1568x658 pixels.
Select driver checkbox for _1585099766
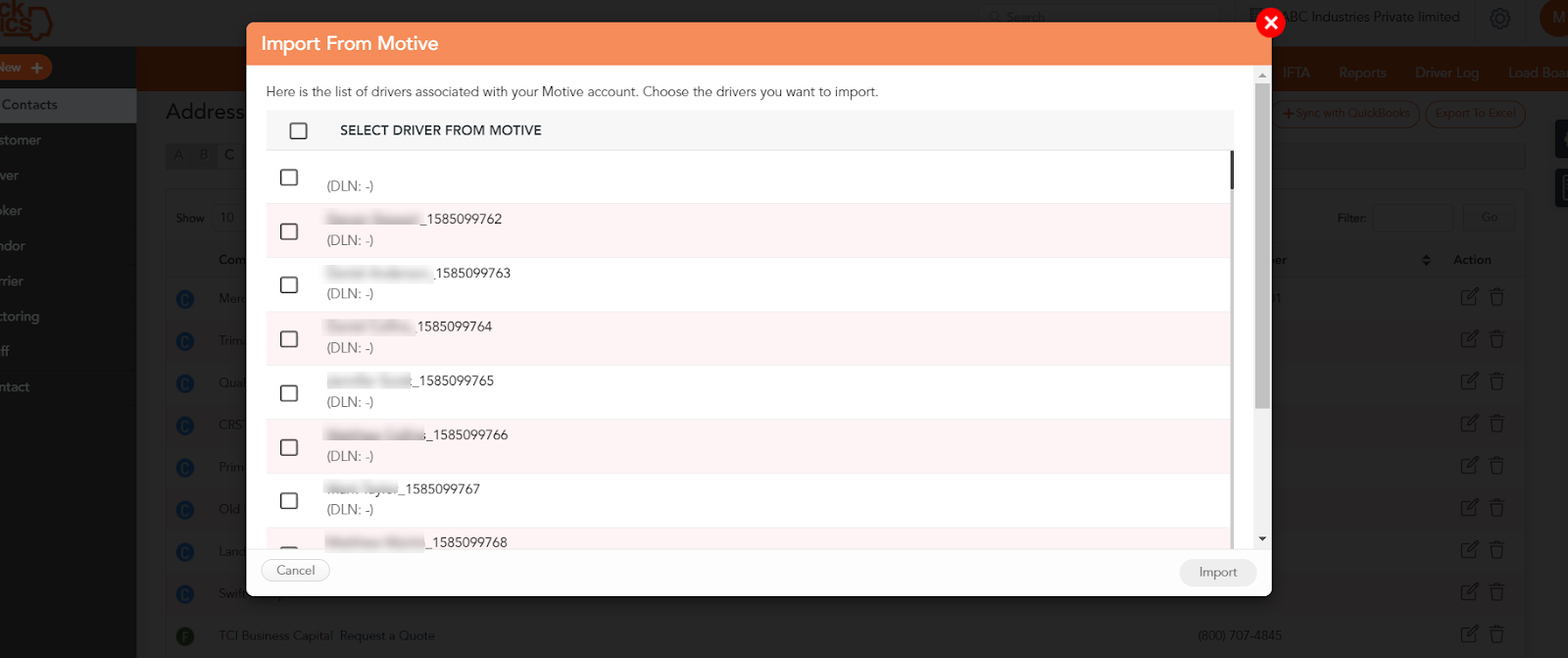click(x=289, y=447)
